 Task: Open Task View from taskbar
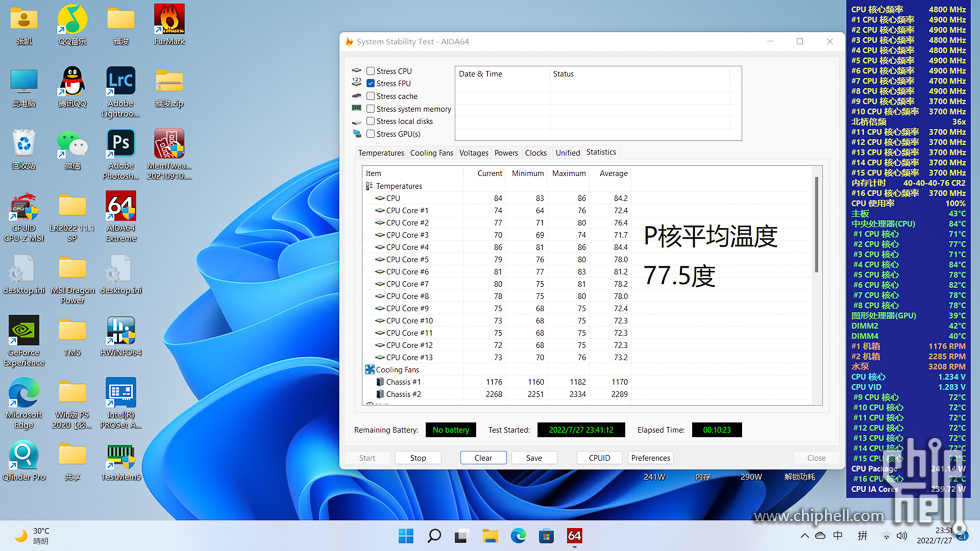click(462, 536)
